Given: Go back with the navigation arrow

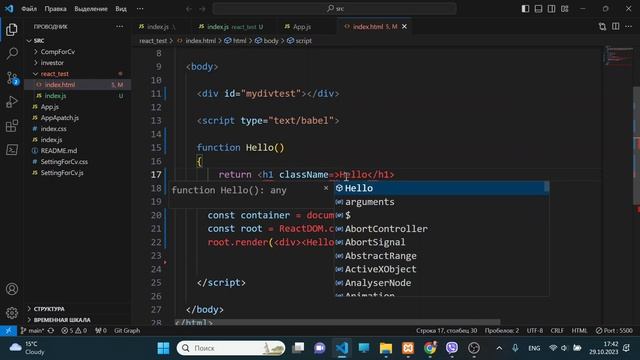Looking at the screenshot, I should click(189, 9).
